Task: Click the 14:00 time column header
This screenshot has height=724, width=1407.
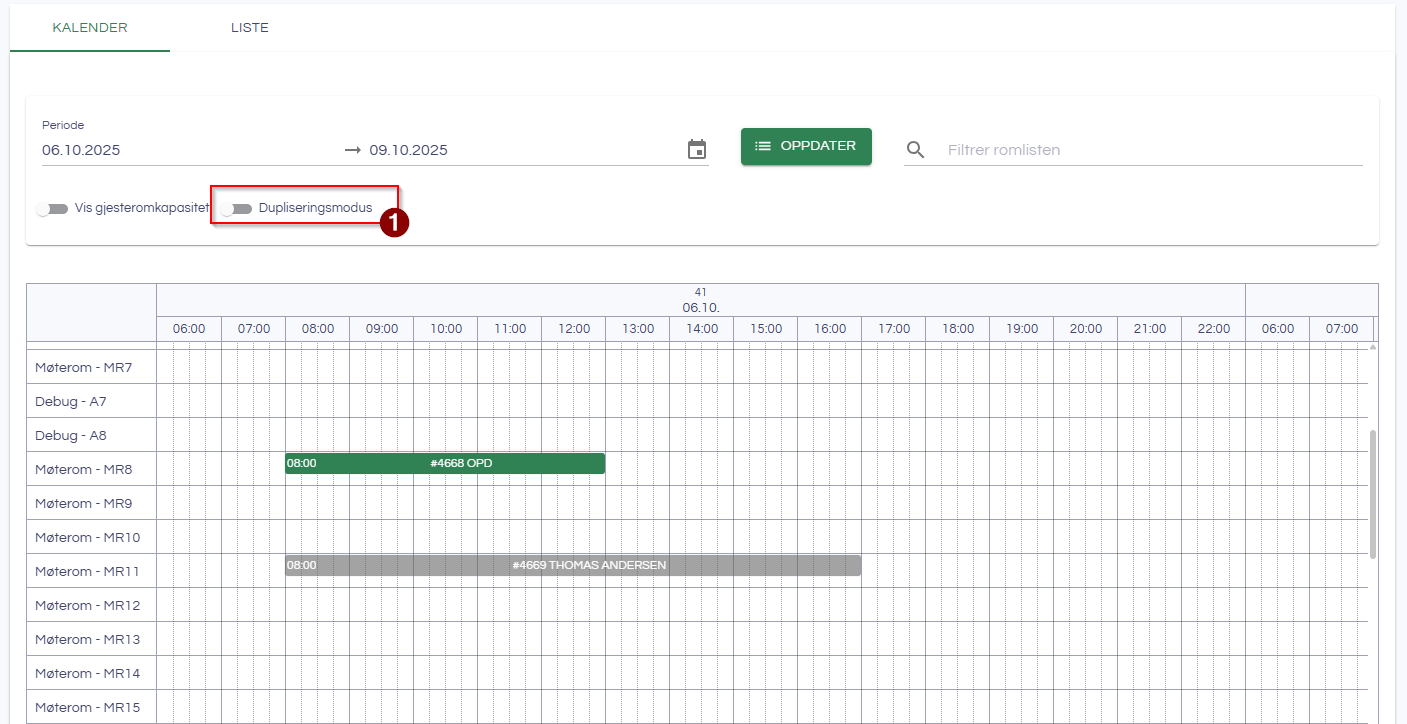Action: [x=702, y=329]
